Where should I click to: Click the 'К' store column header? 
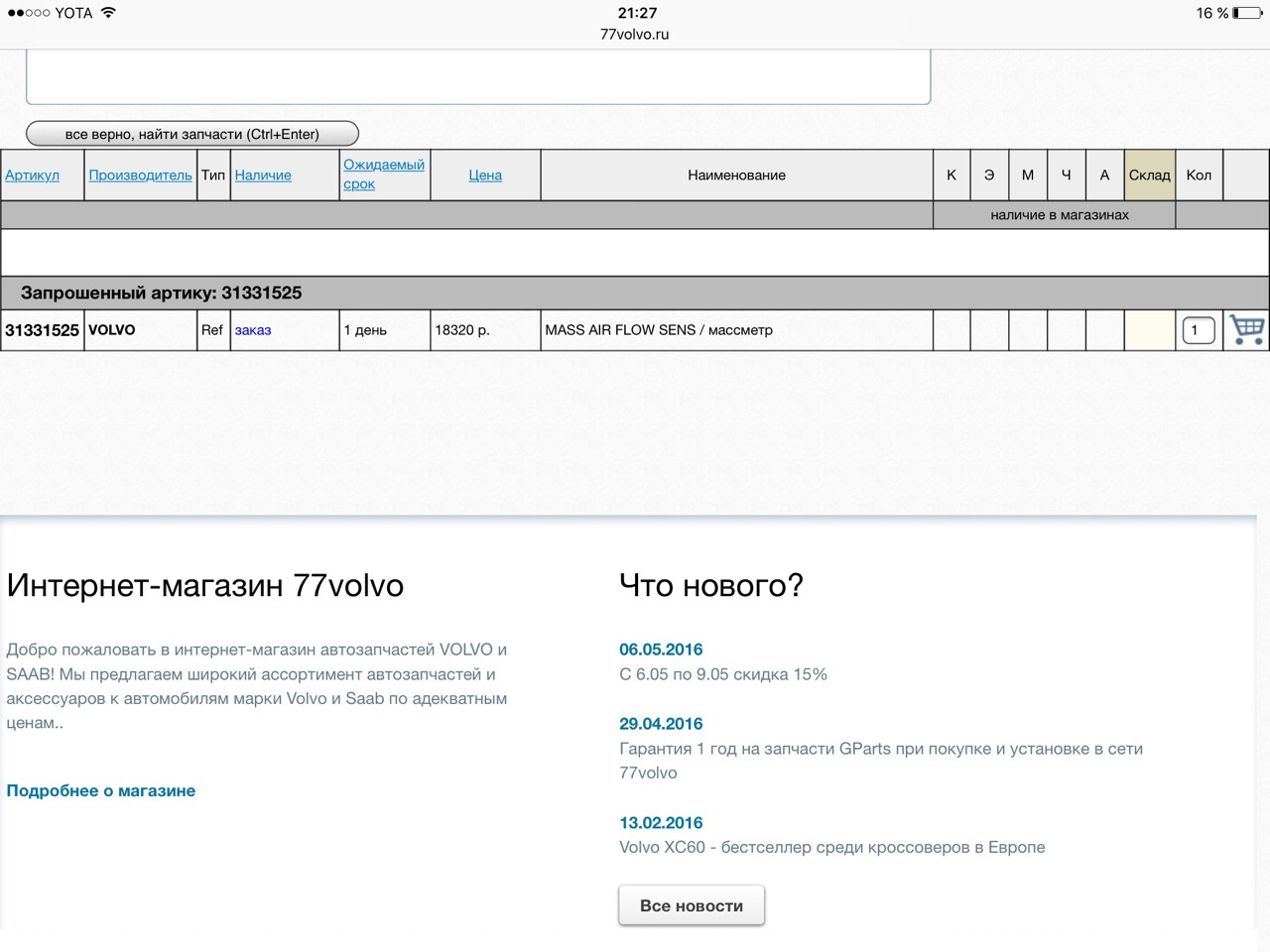[952, 175]
